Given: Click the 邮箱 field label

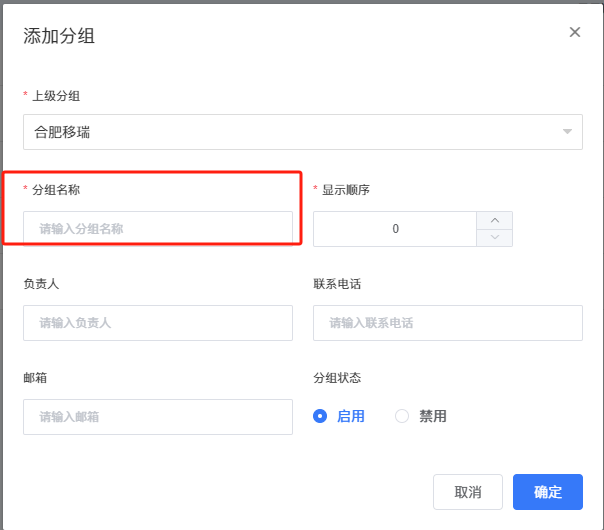Looking at the screenshot, I should coord(35,378).
